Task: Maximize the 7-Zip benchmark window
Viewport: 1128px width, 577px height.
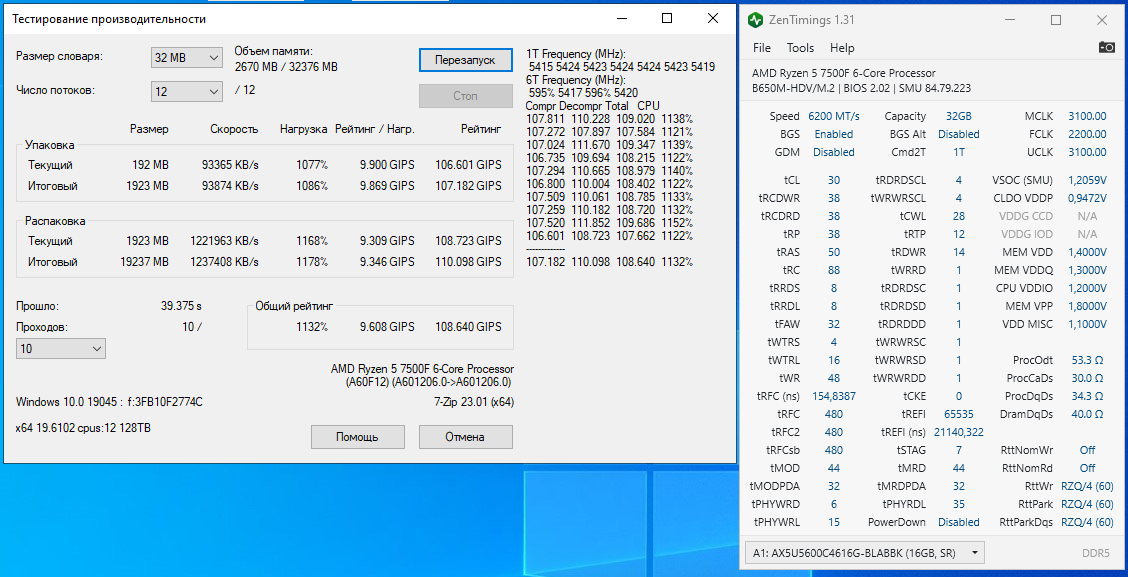Action: pyautogui.click(x=667, y=19)
